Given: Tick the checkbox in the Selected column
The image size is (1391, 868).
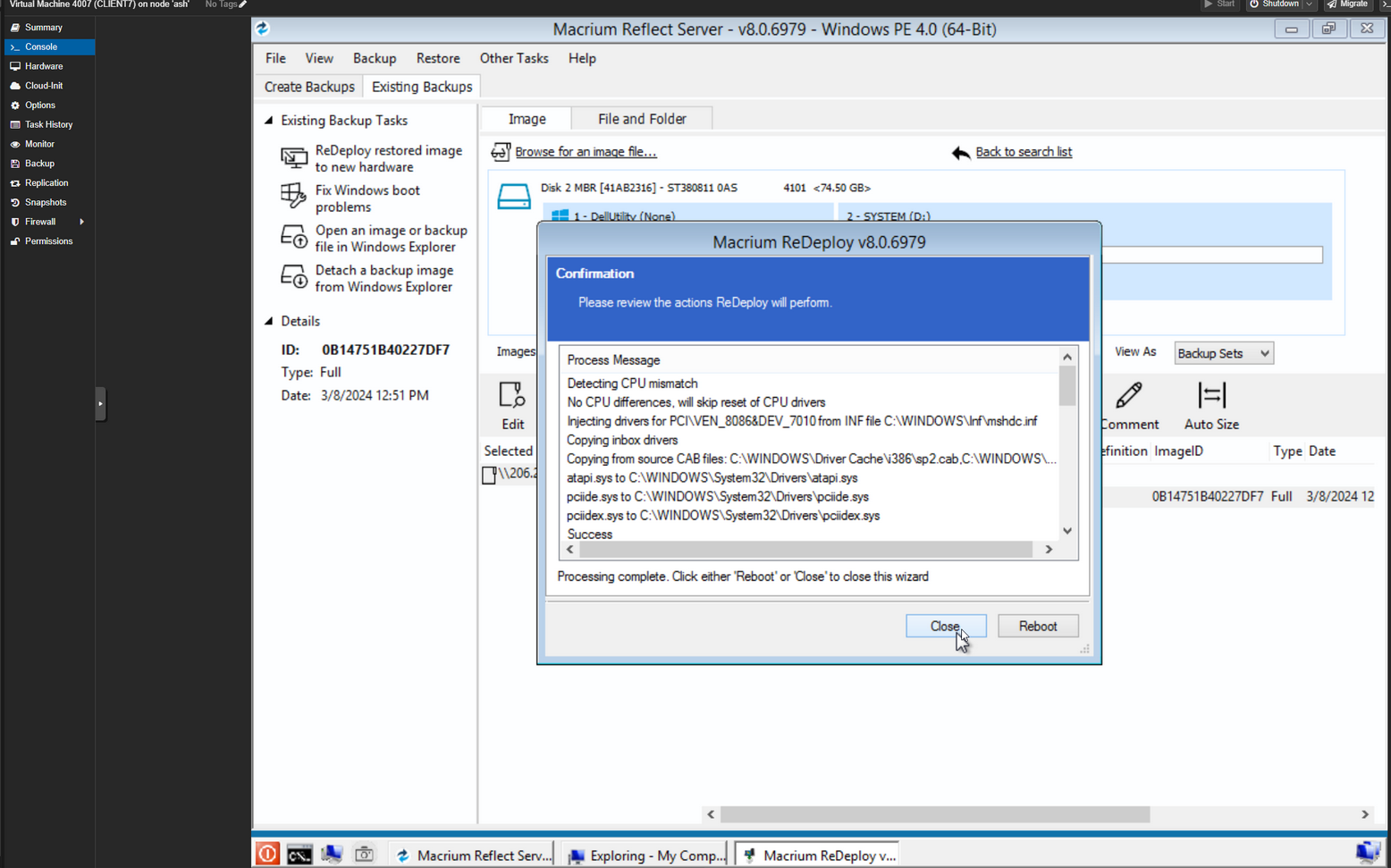Looking at the screenshot, I should [x=489, y=475].
